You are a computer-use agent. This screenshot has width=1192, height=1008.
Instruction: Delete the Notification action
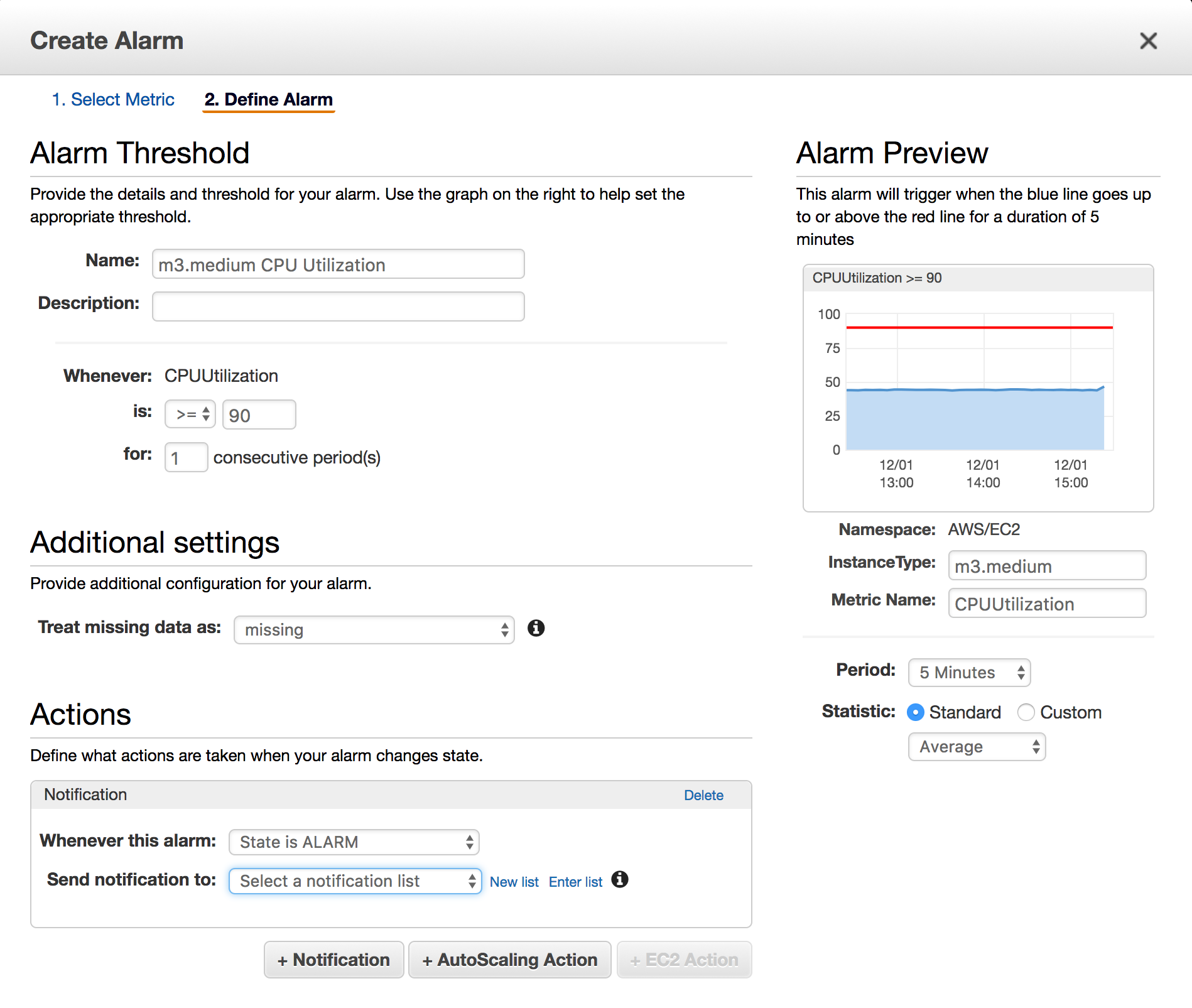click(704, 794)
